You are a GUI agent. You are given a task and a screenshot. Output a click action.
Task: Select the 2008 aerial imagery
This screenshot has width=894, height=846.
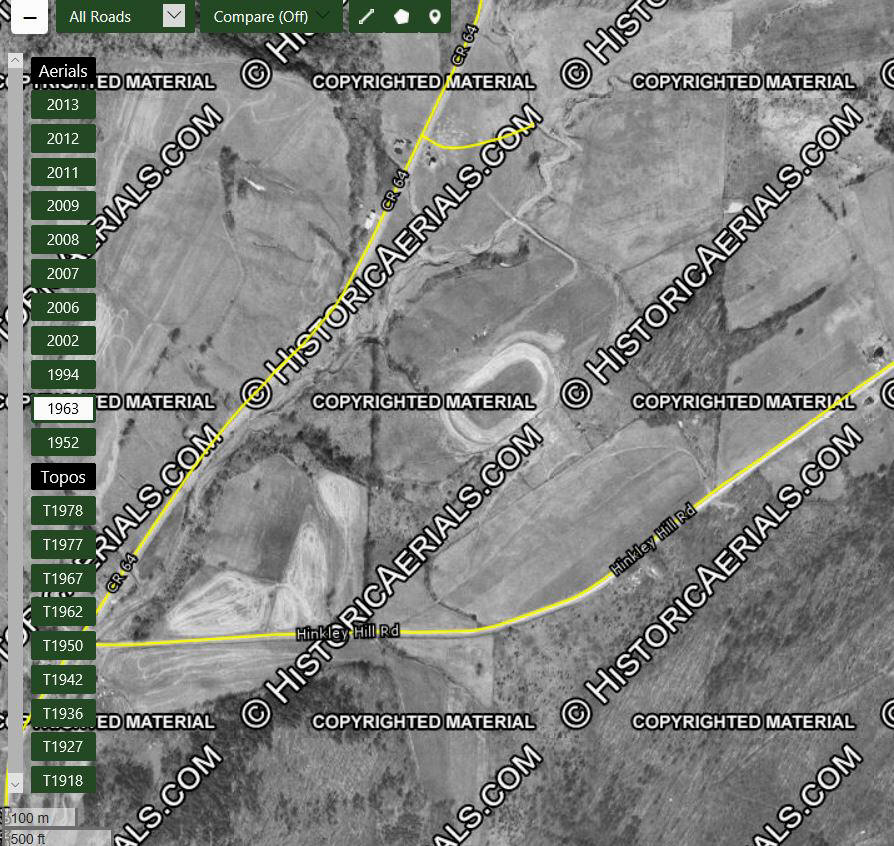click(x=63, y=239)
